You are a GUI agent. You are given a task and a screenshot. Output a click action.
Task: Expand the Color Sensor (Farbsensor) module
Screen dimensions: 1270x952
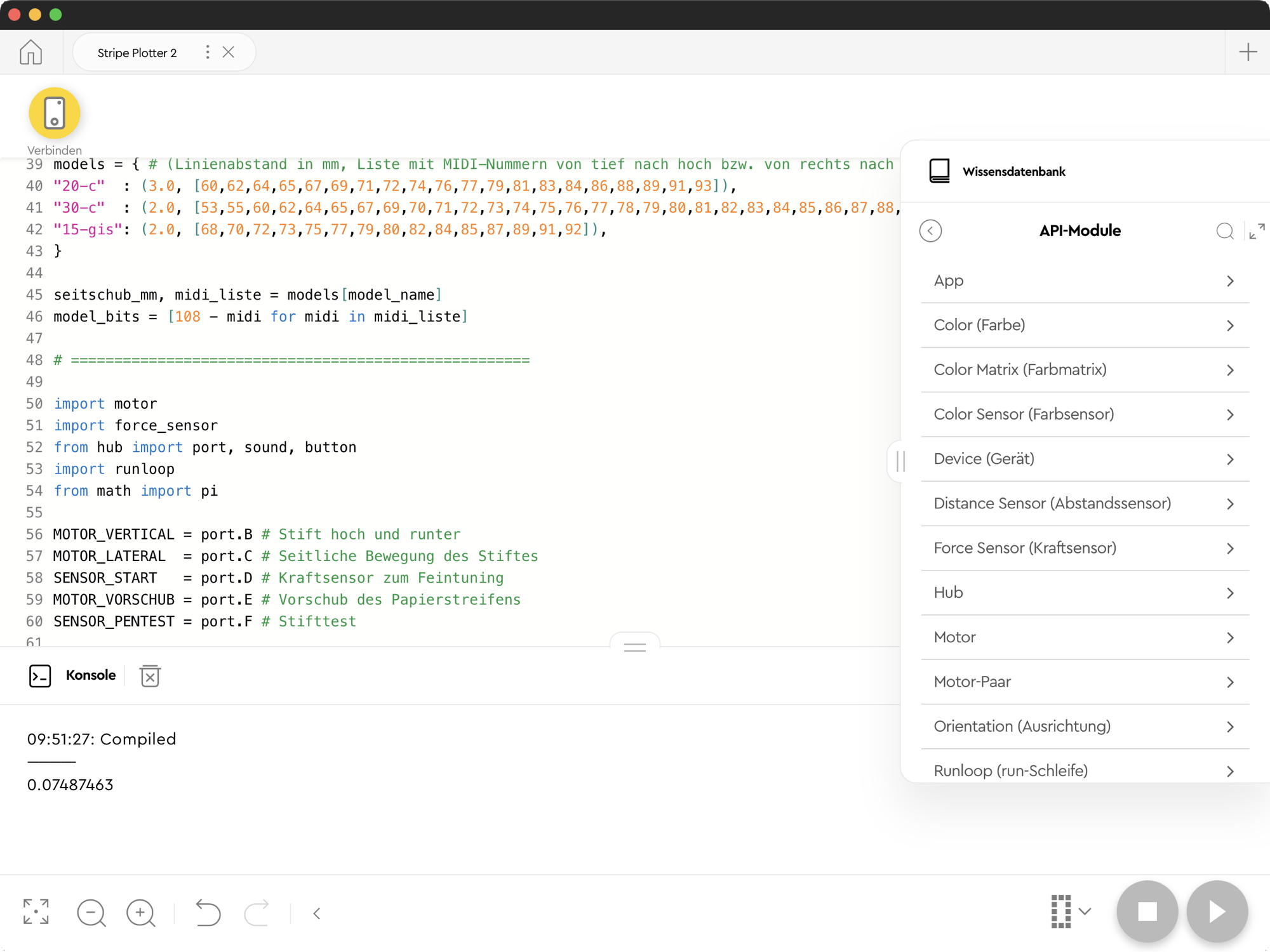point(1085,414)
